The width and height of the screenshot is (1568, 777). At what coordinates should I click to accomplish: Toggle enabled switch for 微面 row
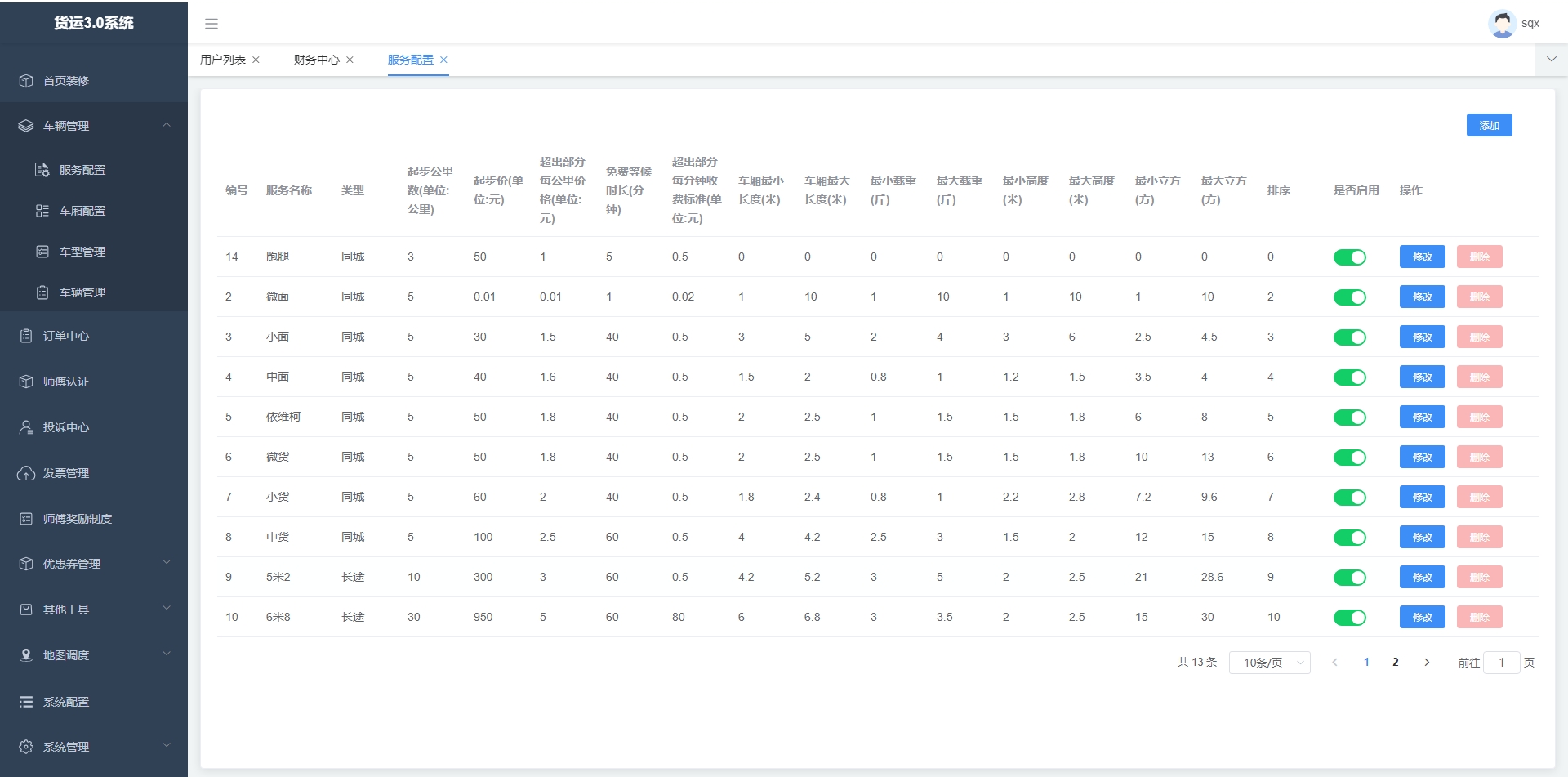click(1350, 297)
